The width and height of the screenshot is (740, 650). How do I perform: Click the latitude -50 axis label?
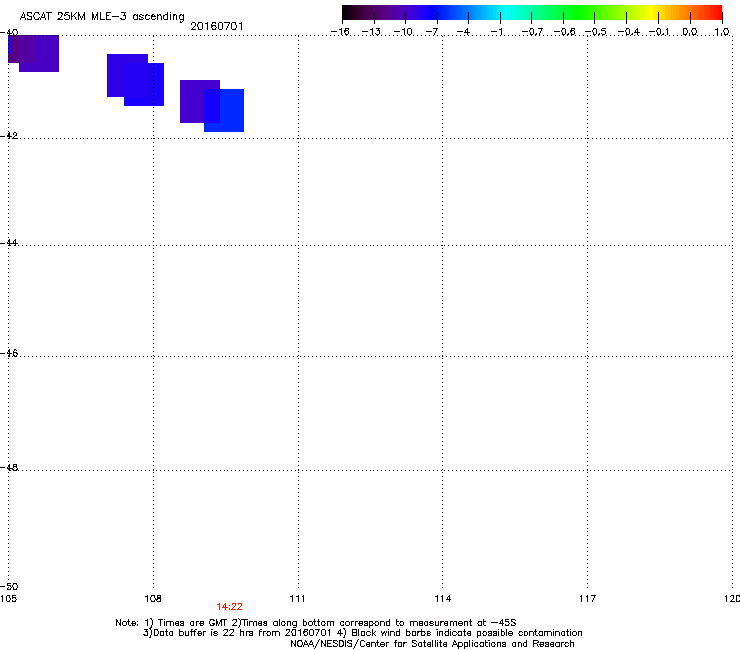[x=9, y=587]
